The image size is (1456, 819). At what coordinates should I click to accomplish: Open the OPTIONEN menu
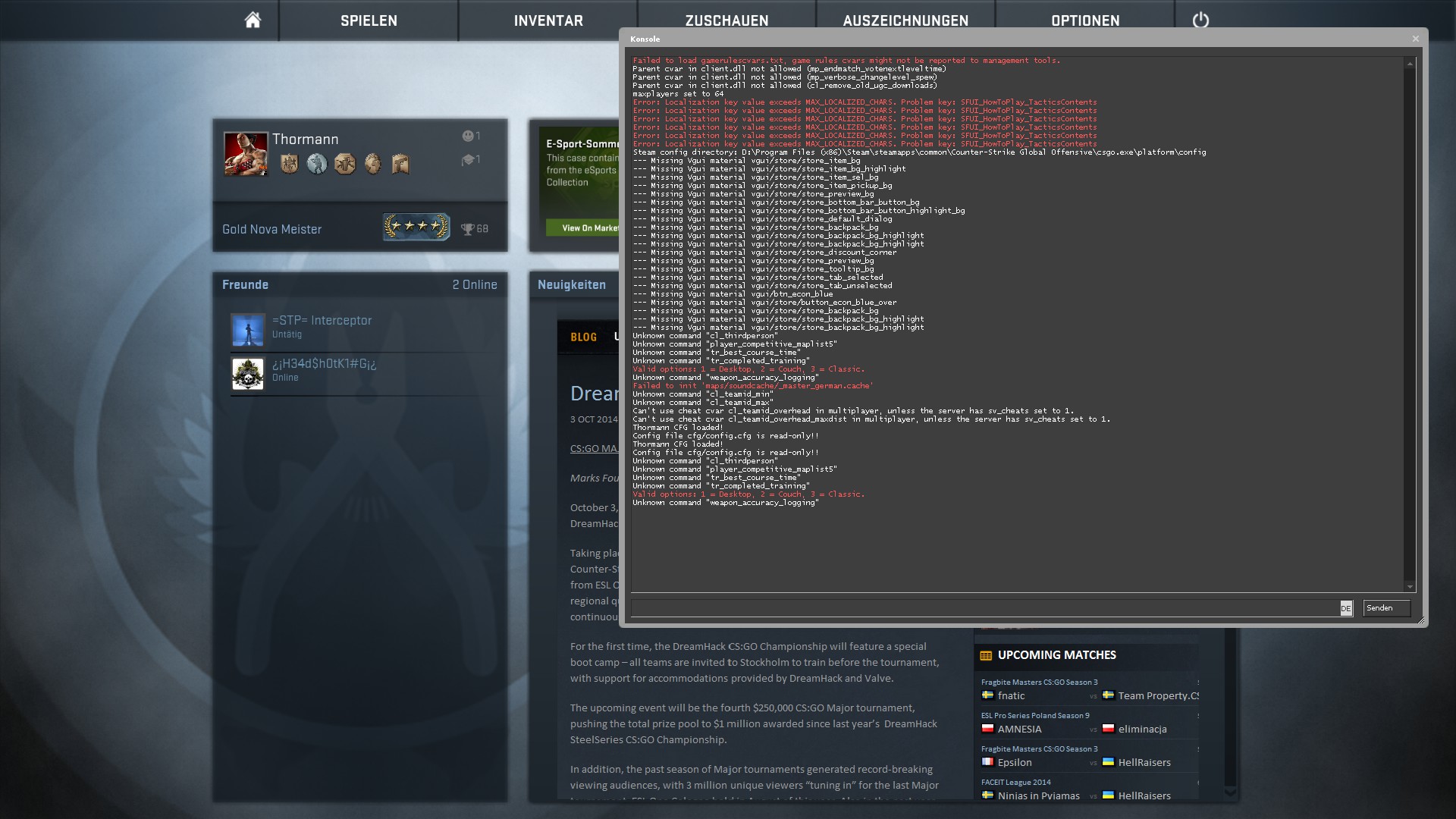[x=1085, y=20]
